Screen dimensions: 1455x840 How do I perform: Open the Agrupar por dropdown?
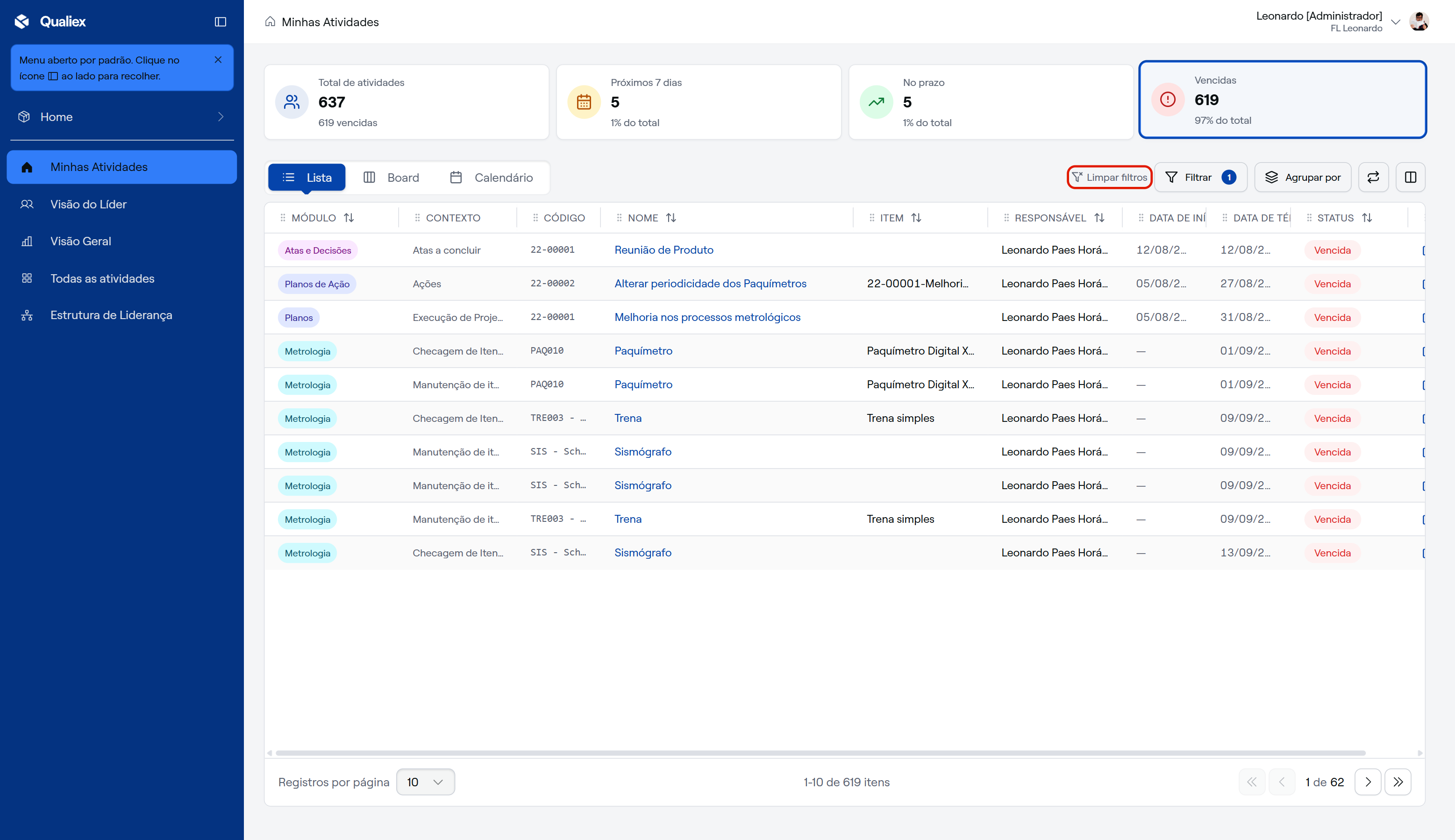click(1303, 177)
